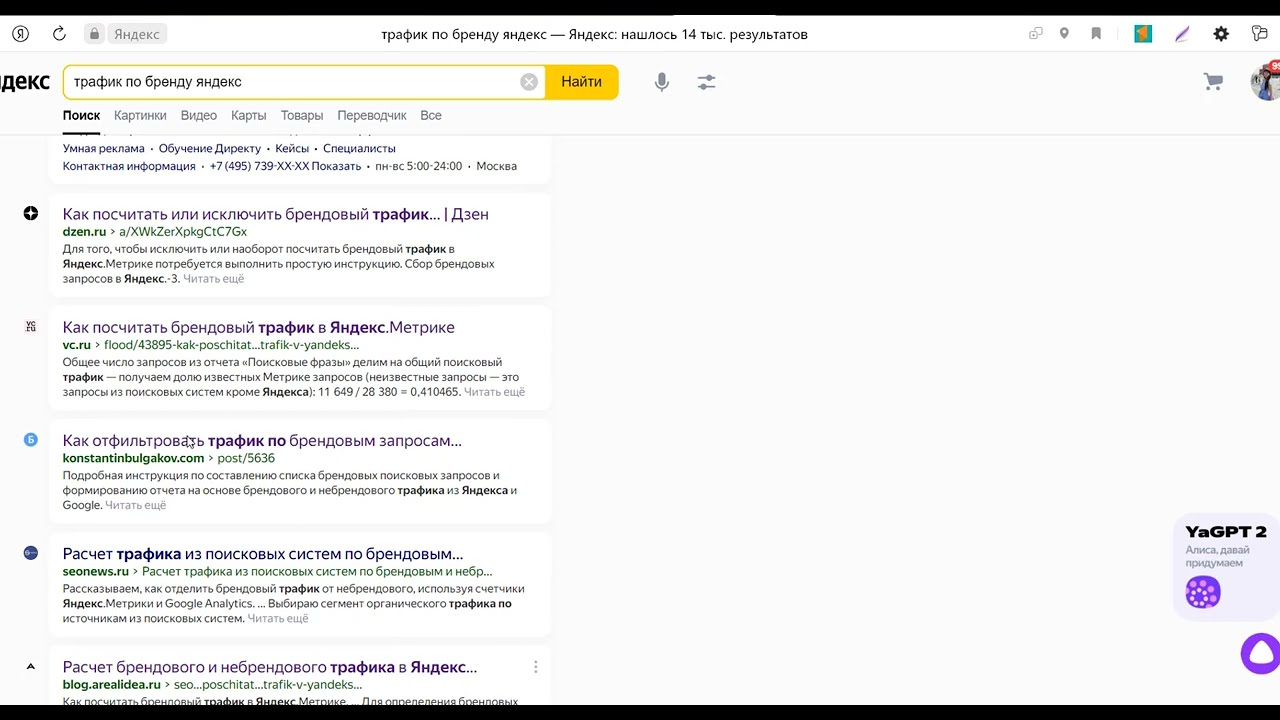Open 'Как отфильтровать трафик по брендовым запросам' result
The image size is (1280, 720).
tap(262, 440)
